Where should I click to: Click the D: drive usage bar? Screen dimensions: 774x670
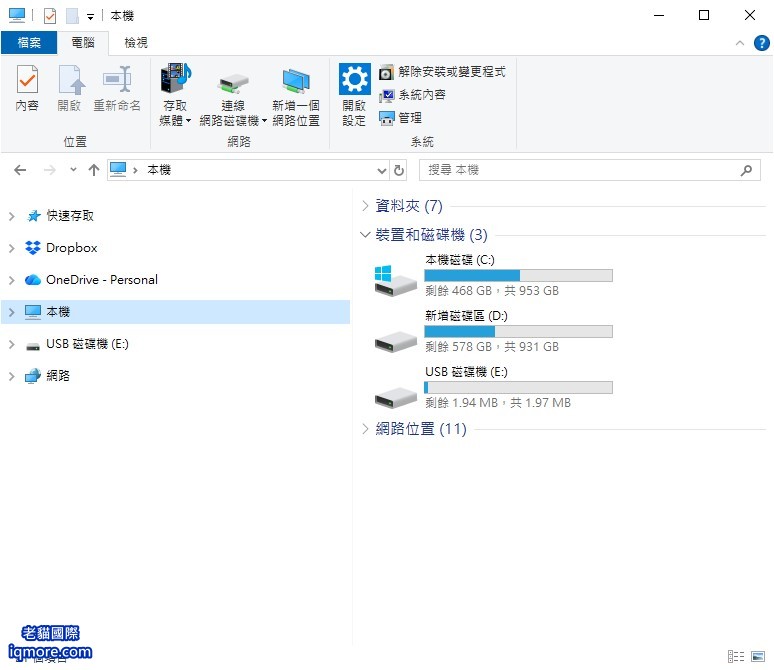click(x=518, y=331)
